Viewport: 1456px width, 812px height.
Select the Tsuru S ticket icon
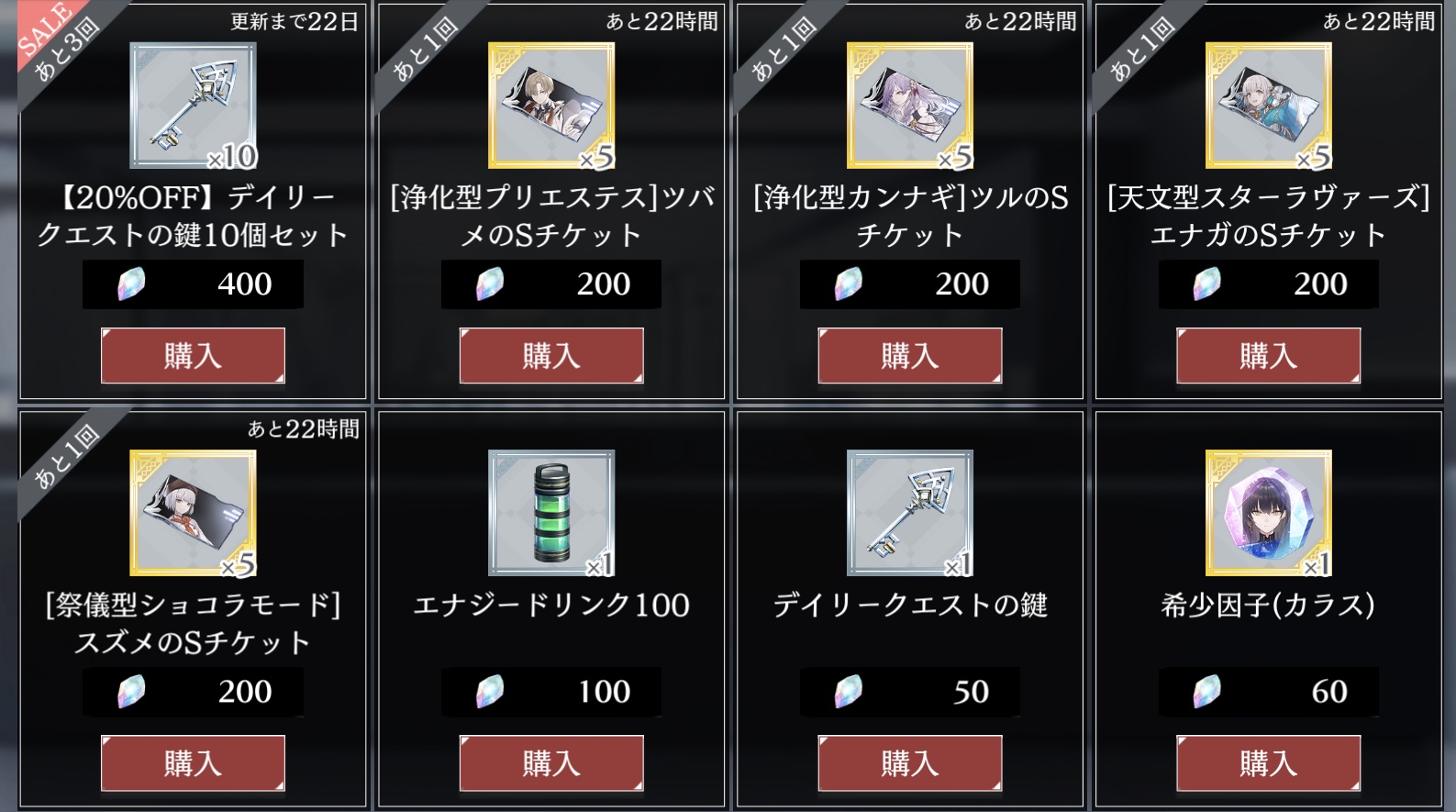point(910,106)
